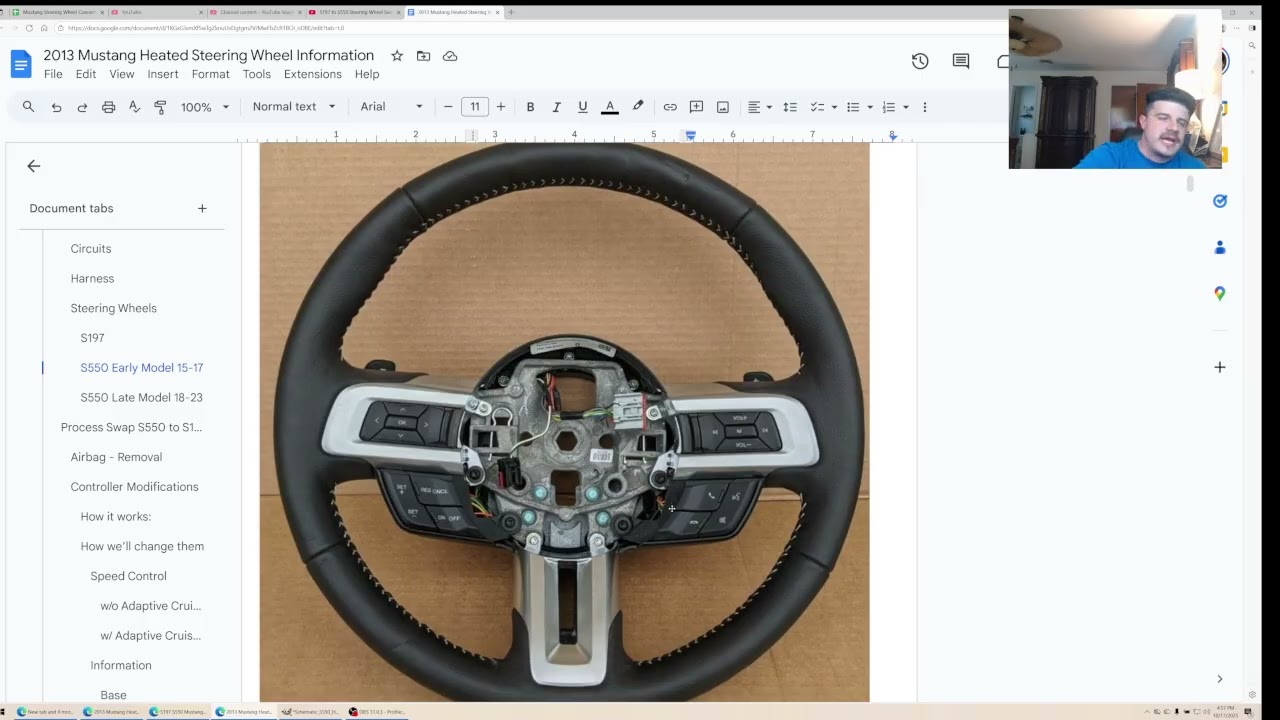The image size is (1280, 720).
Task: Open Google Tasks side panel icon
Action: pyautogui.click(x=1220, y=201)
